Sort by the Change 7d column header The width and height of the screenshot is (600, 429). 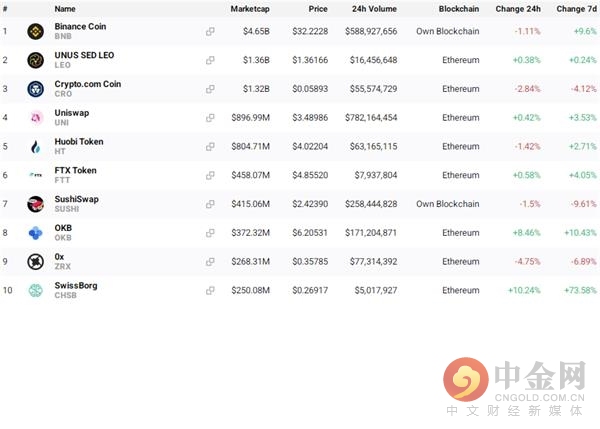[x=577, y=9]
